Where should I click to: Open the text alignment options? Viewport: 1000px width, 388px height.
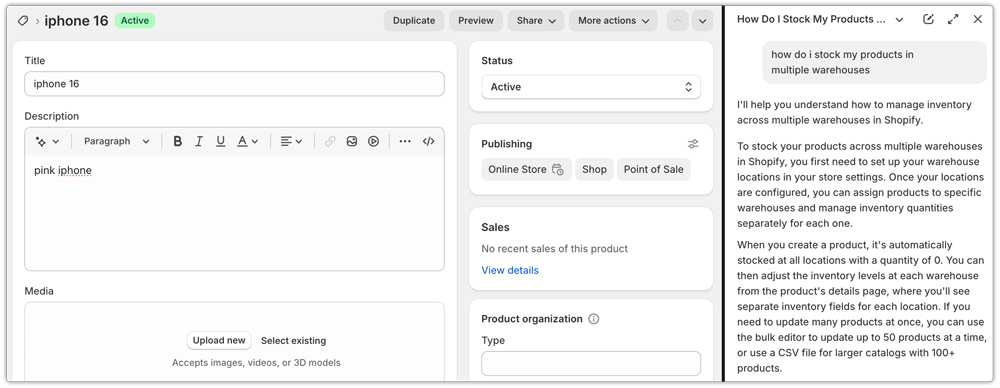click(291, 141)
